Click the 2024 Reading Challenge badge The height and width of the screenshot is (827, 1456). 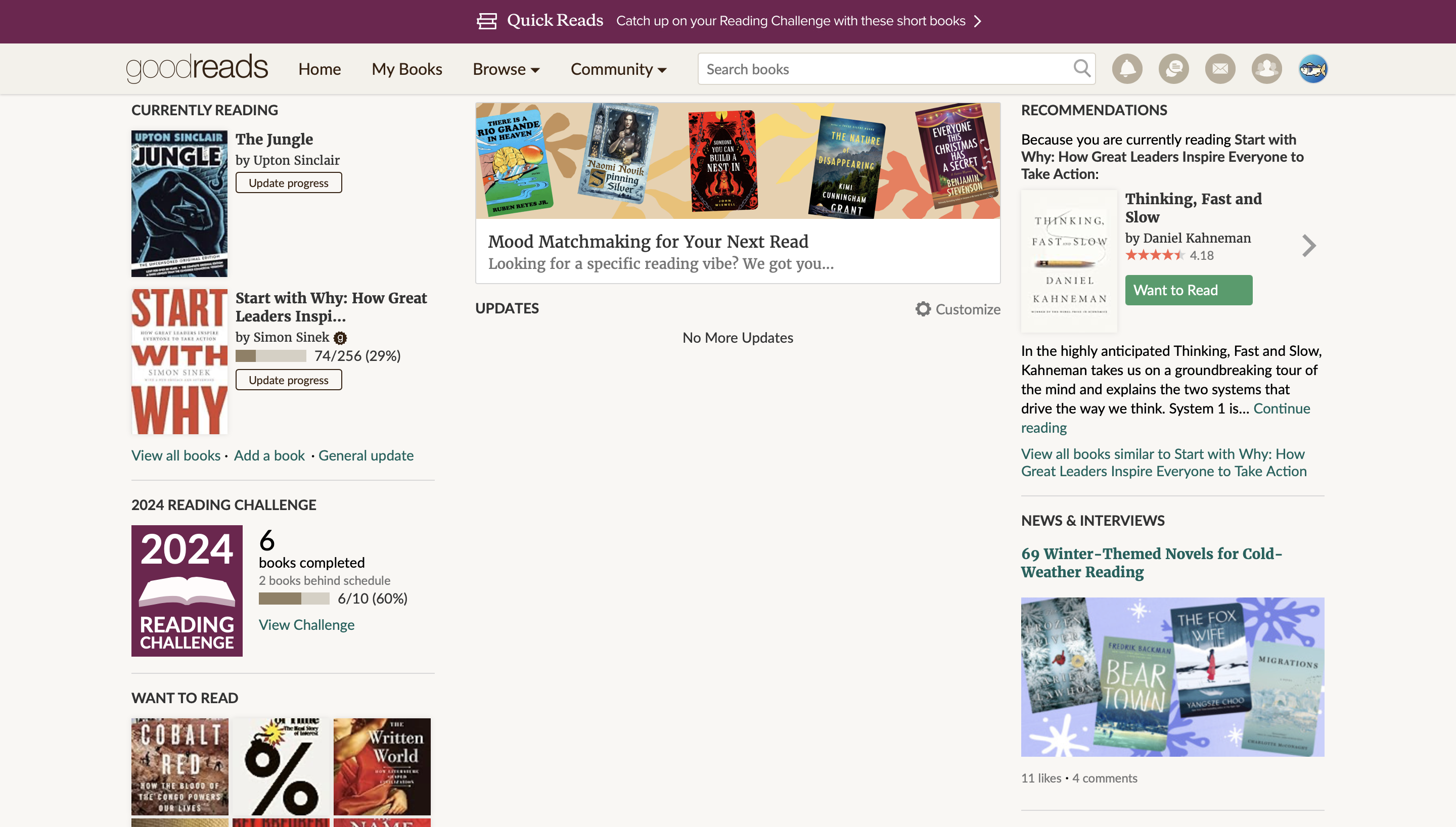[187, 591]
